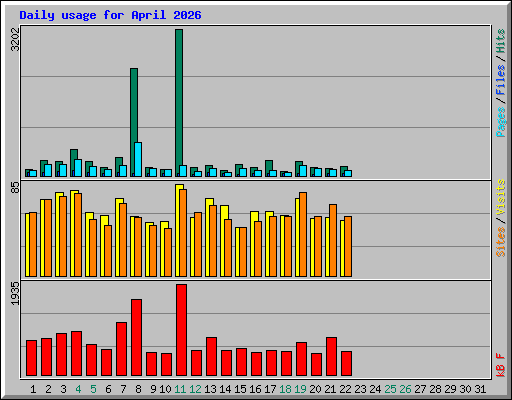The height and width of the screenshot is (400, 512).
Task: Click the Hits legend label
Action: (500, 41)
